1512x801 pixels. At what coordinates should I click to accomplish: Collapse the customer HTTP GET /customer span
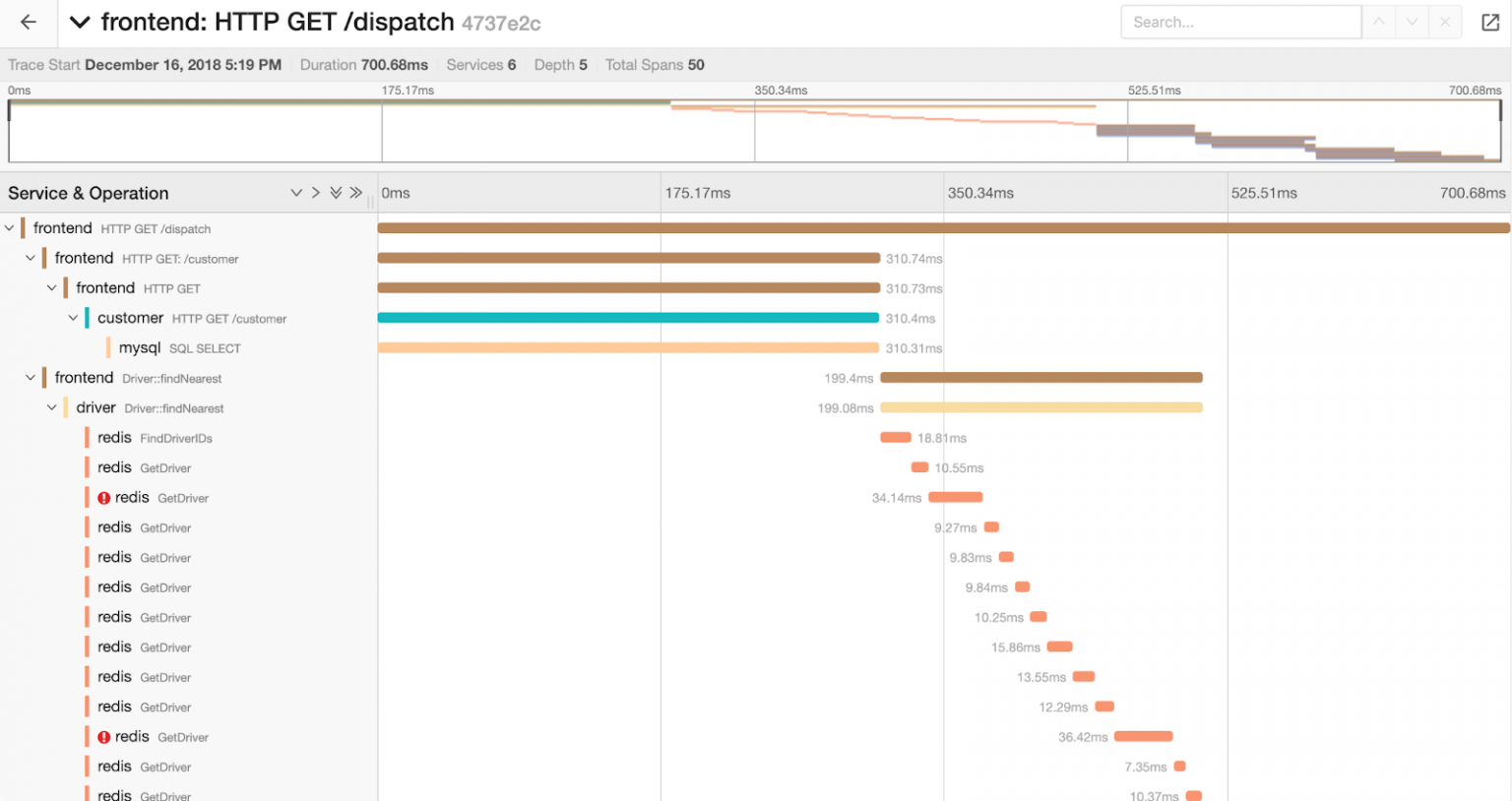73,318
